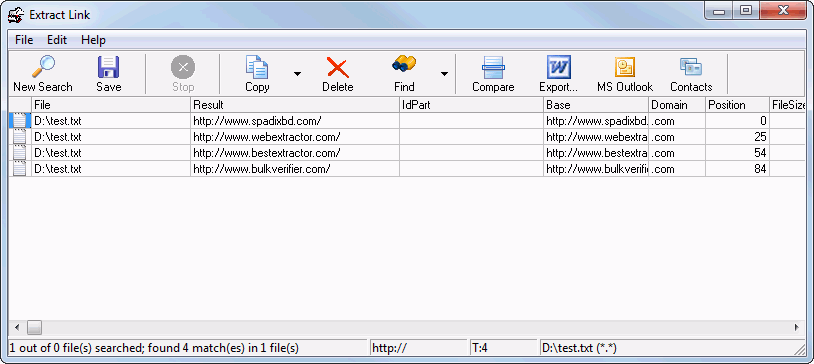Click the Save floppy disk icon
This screenshot has width=814, height=364.
[x=108, y=73]
